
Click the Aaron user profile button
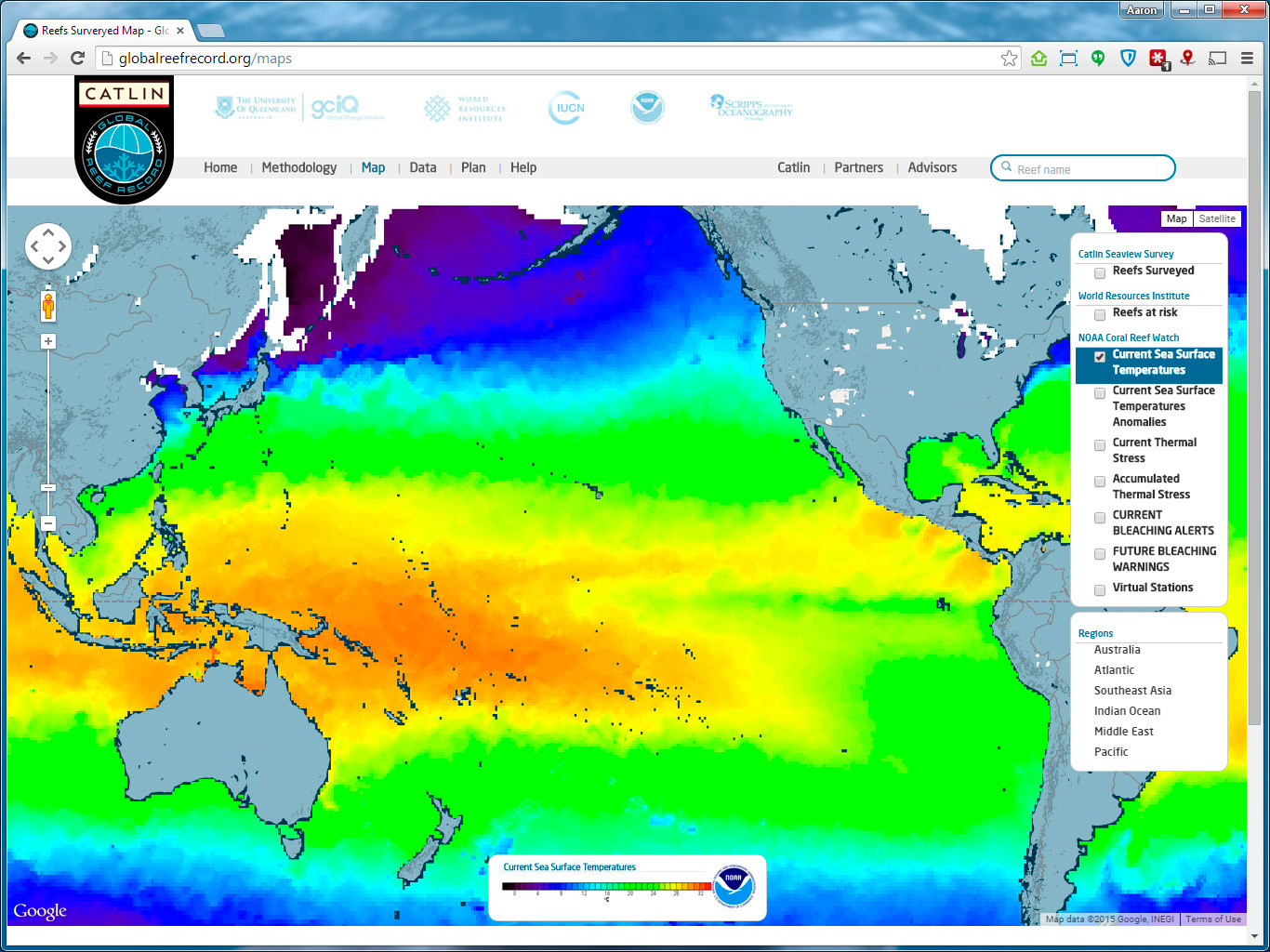point(1141,10)
